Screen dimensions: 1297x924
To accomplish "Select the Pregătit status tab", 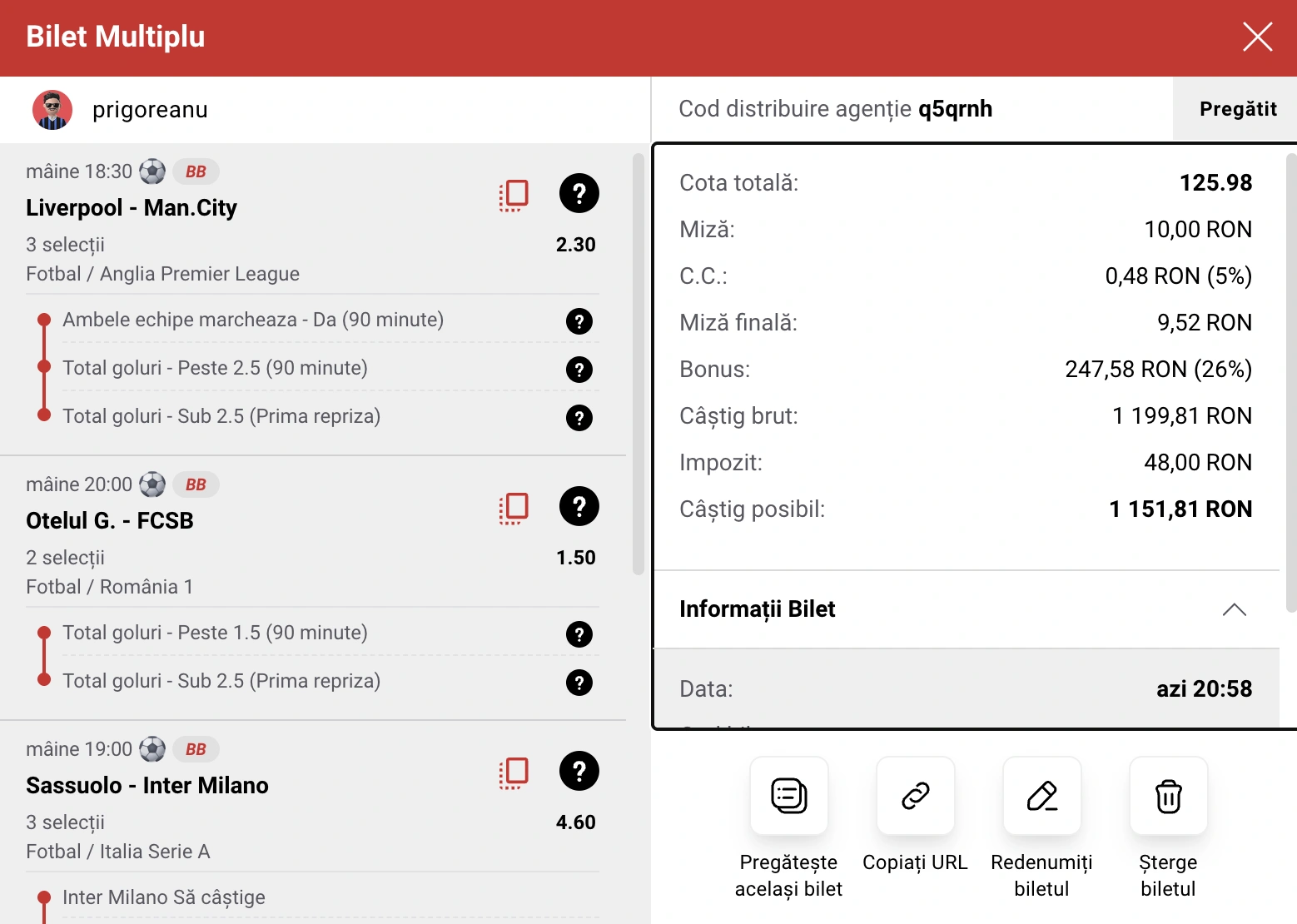I will [x=1237, y=109].
